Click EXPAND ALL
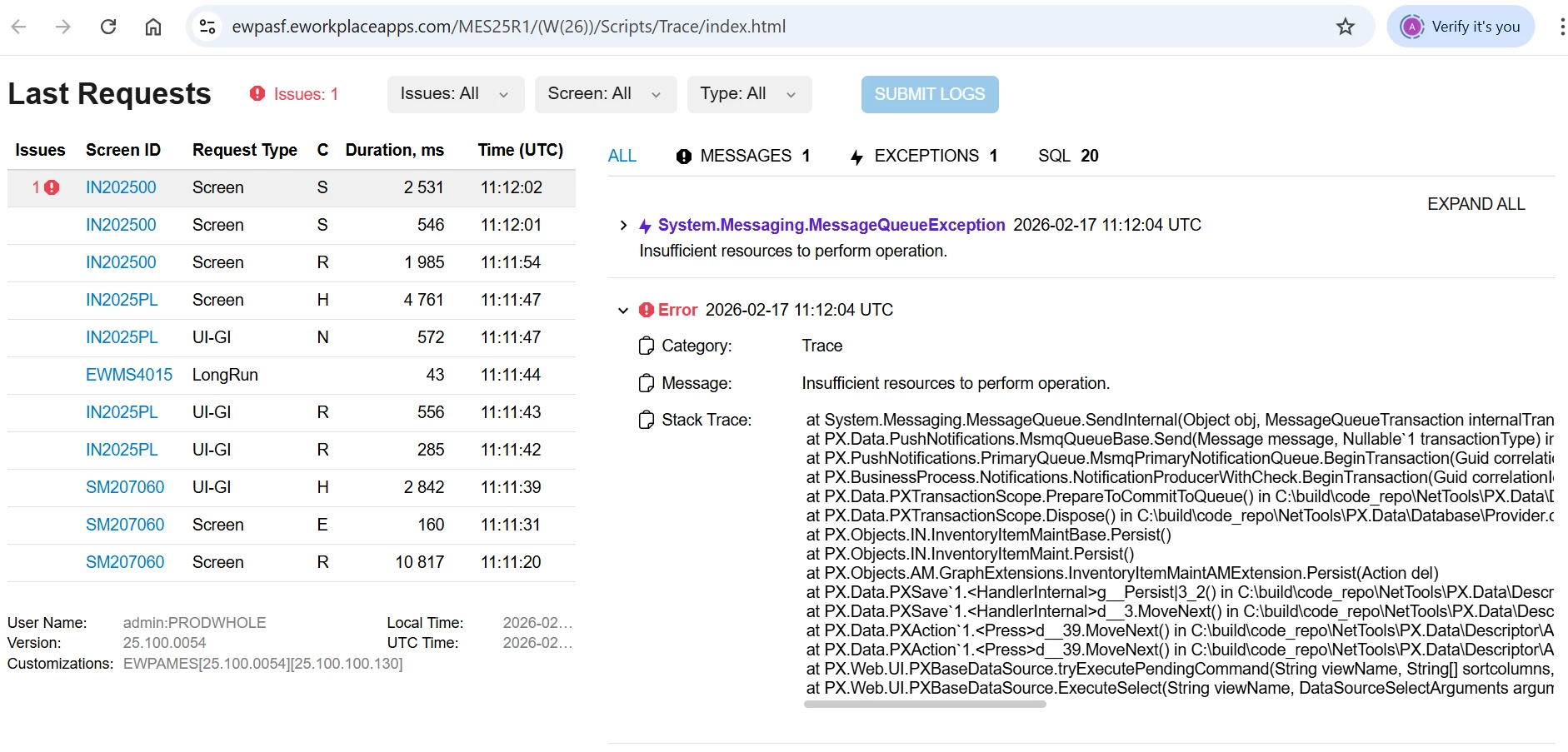1568x752 pixels. click(x=1476, y=204)
